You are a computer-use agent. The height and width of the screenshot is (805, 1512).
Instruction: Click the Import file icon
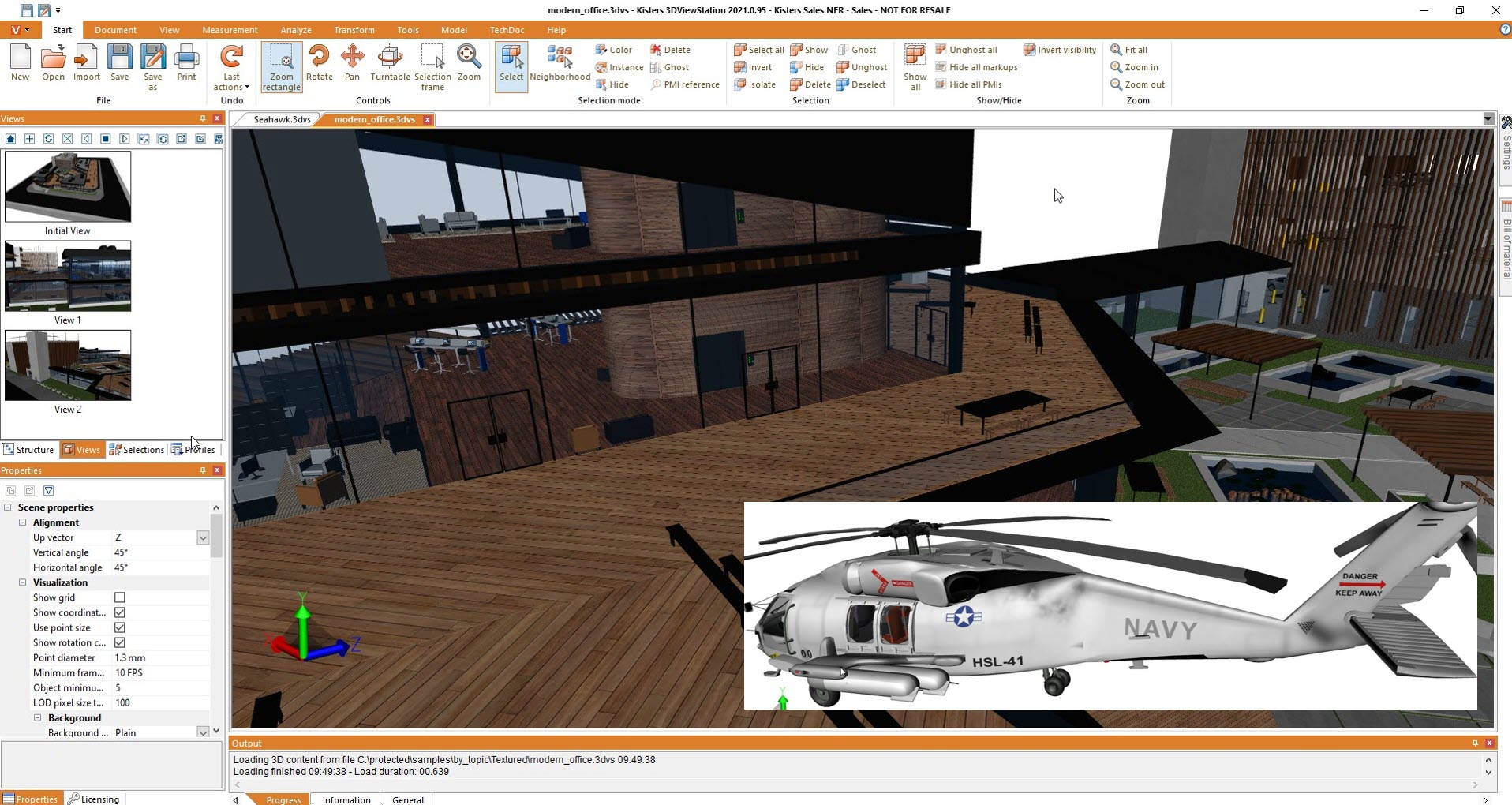tap(87, 63)
